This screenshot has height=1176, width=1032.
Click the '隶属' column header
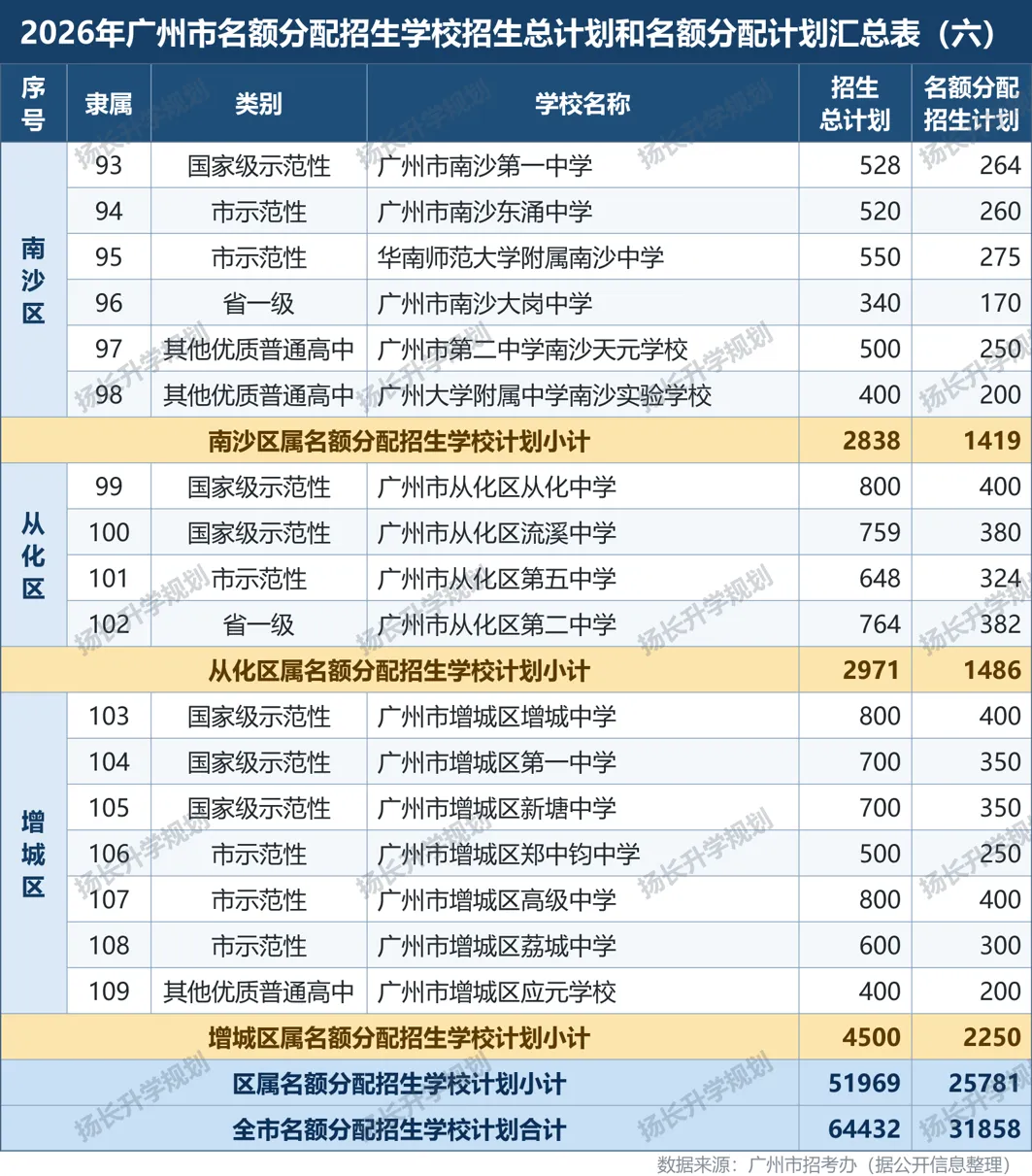point(109,104)
